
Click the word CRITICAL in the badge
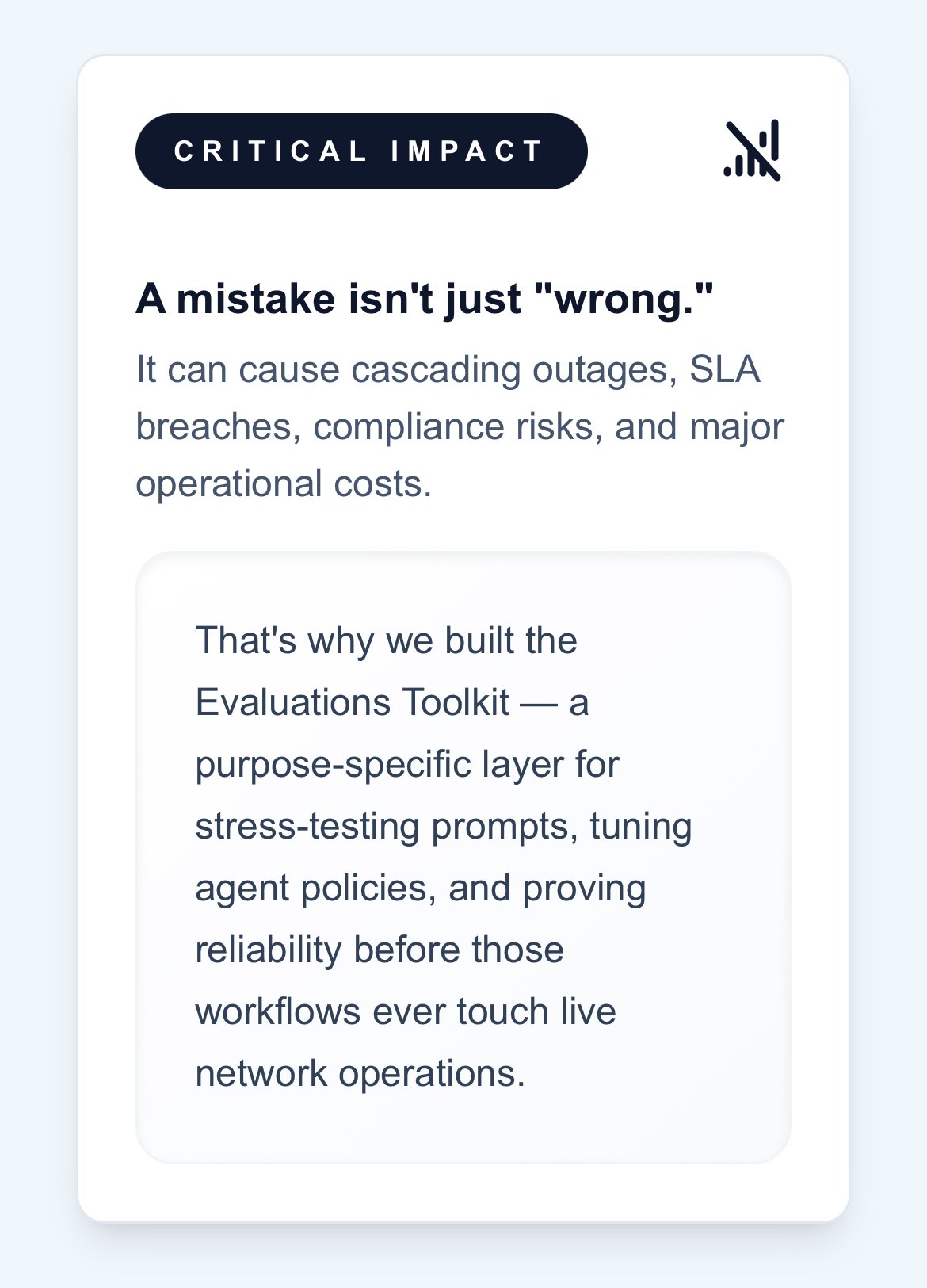(270, 151)
